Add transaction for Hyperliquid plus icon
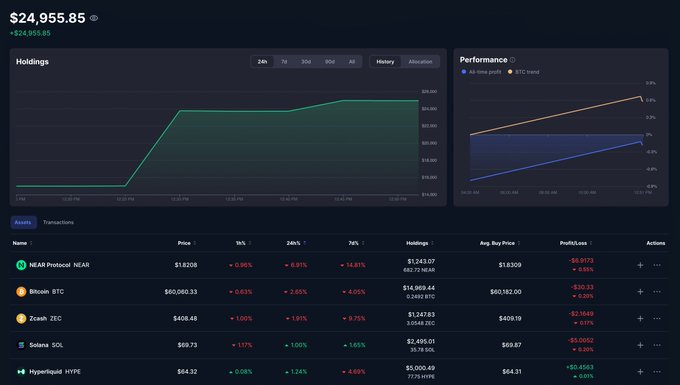Screen dimensions: 680x385 click(640, 372)
